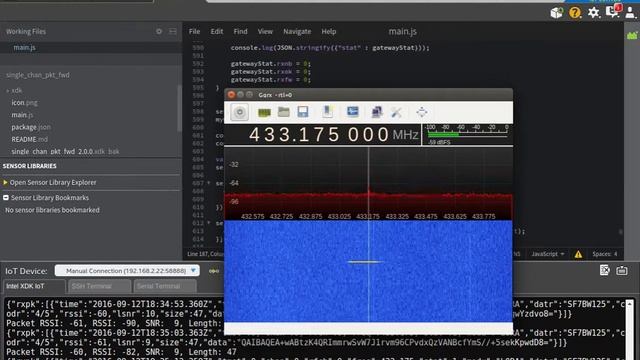Click split view icon beside Working Files

click(173, 31)
